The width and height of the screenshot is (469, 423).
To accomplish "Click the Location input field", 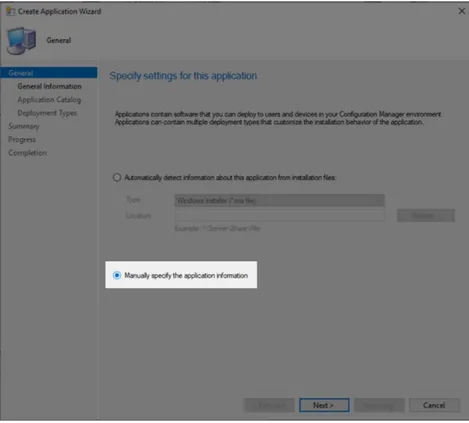I will click(279, 215).
